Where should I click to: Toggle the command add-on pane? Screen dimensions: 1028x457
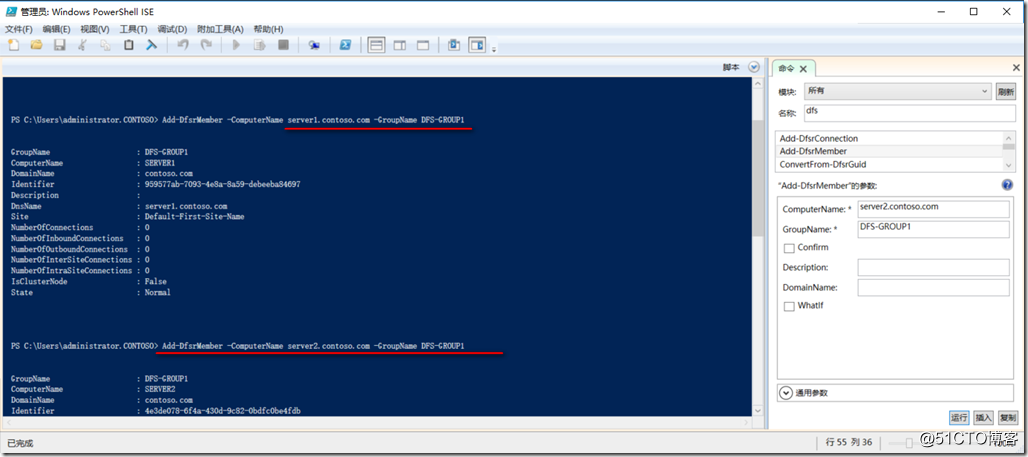[x=477, y=45]
